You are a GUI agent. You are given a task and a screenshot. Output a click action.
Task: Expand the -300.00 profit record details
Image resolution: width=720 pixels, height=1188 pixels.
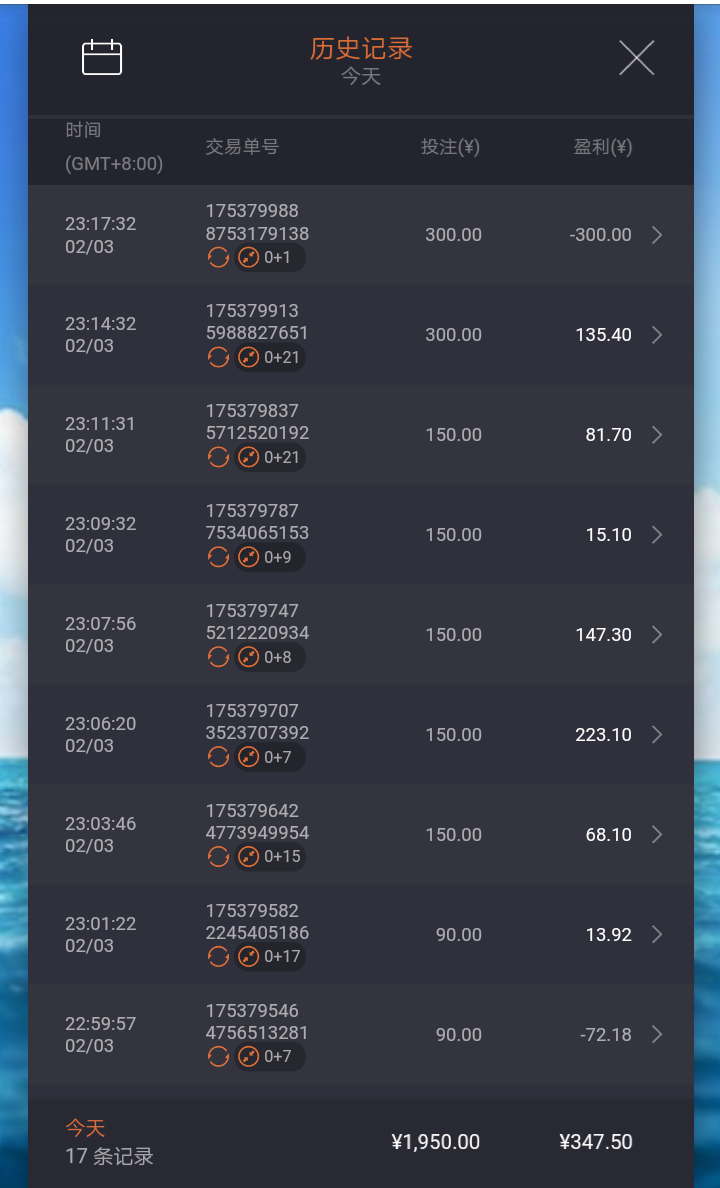point(657,235)
